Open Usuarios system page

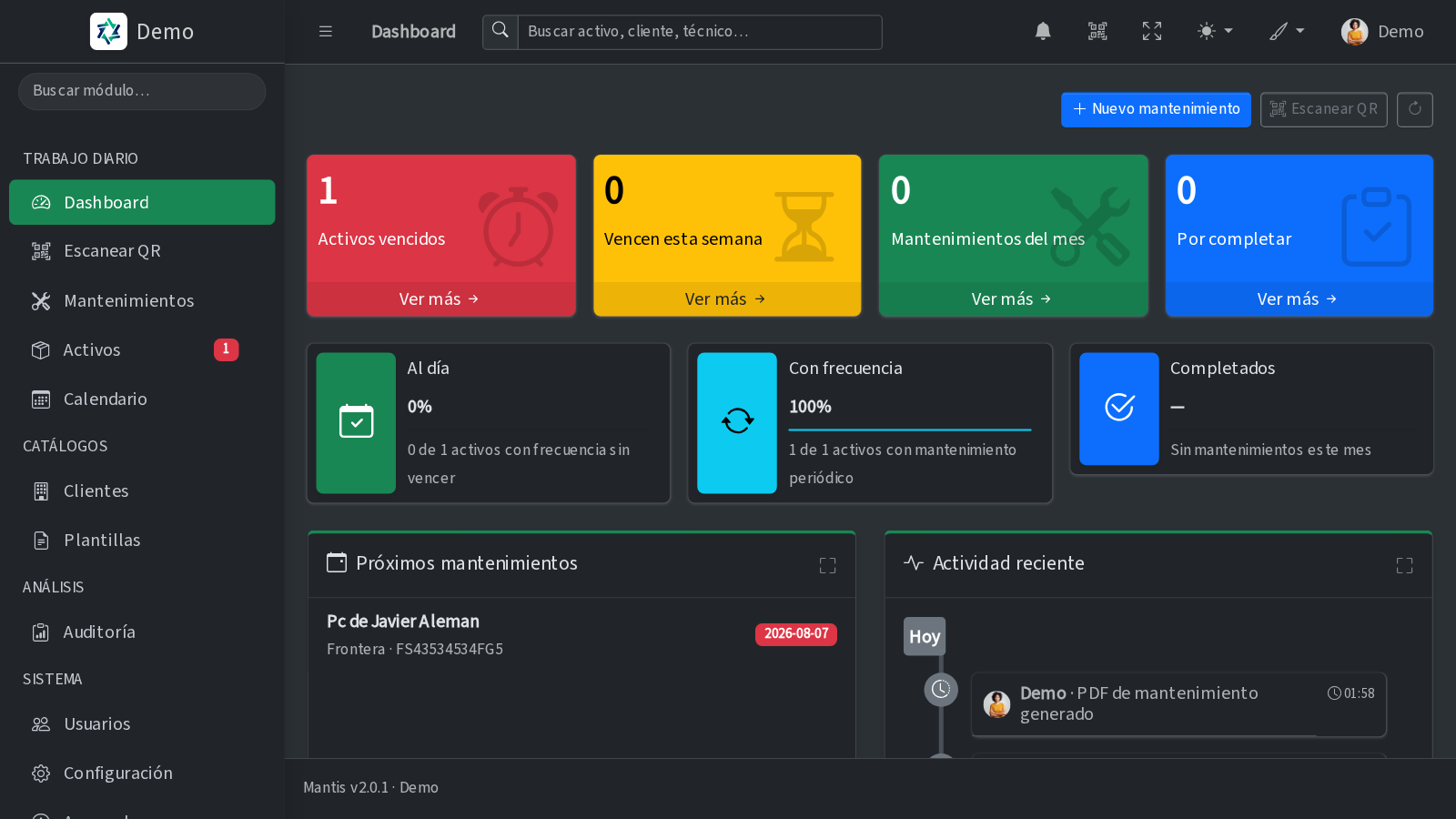tap(142, 724)
